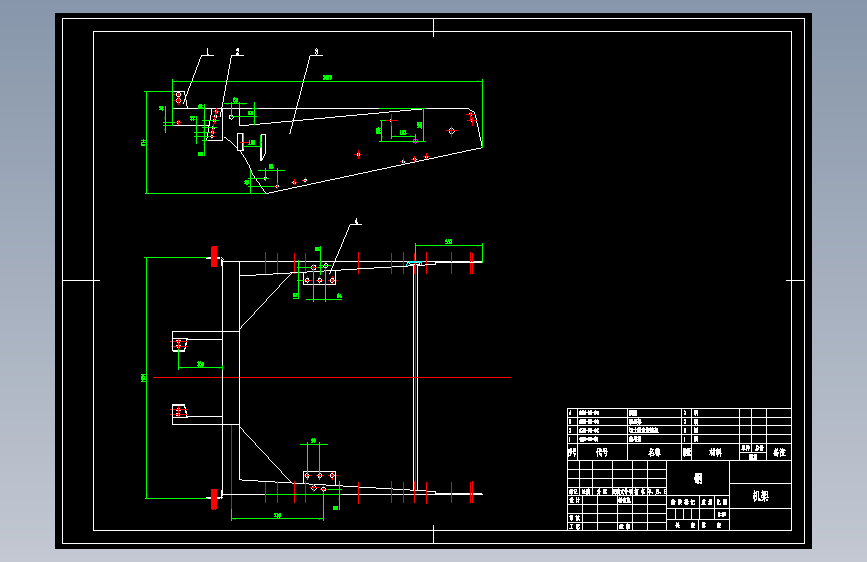Screen dimensions: 867x562
Task: Select the 代号 column header in parts list
Action: [x=602, y=452]
